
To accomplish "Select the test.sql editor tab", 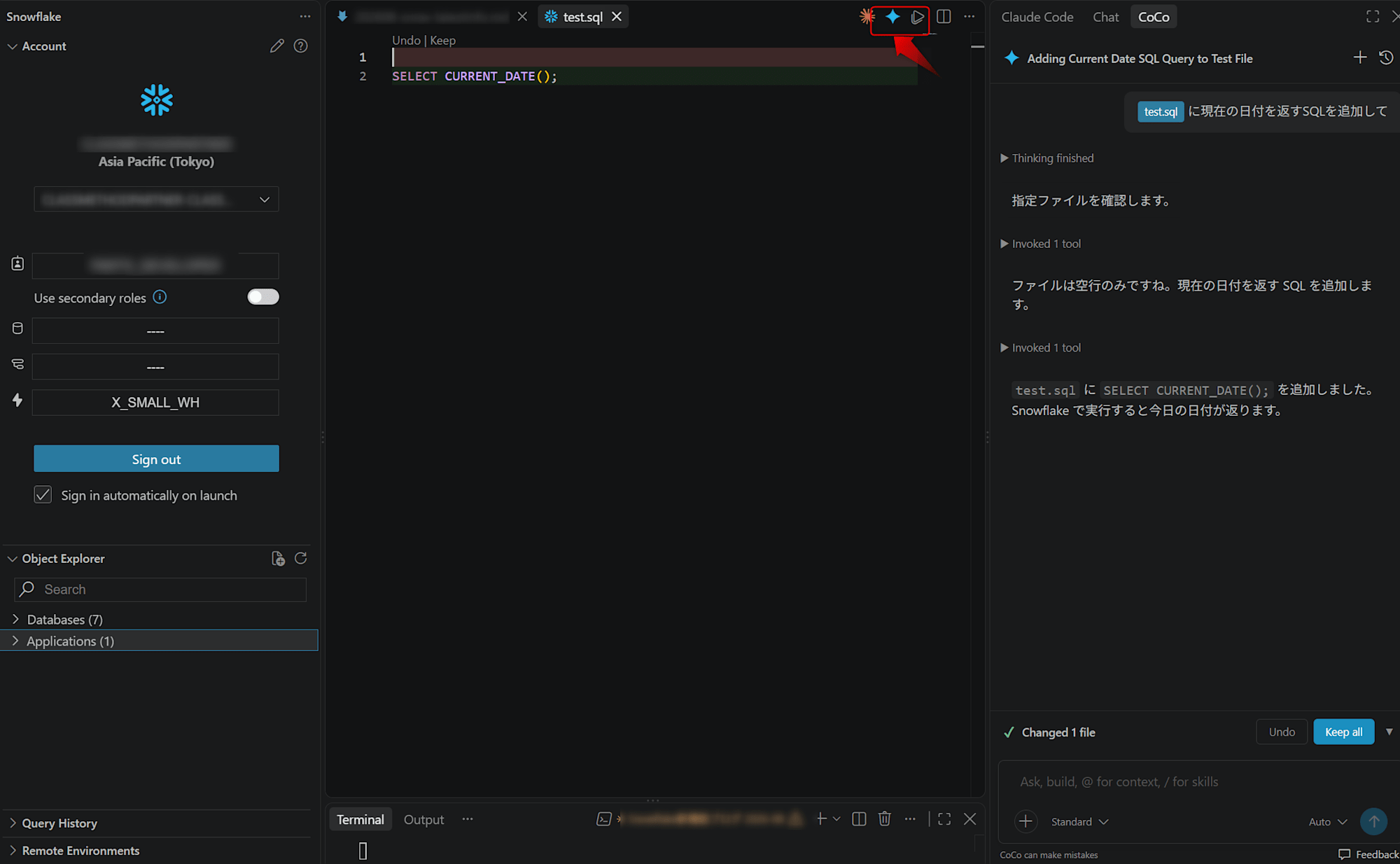I will (582, 17).
